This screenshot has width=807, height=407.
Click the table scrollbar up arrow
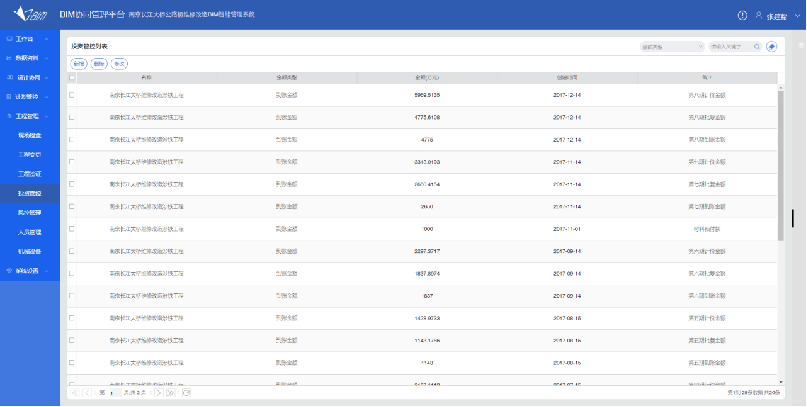pos(781,87)
